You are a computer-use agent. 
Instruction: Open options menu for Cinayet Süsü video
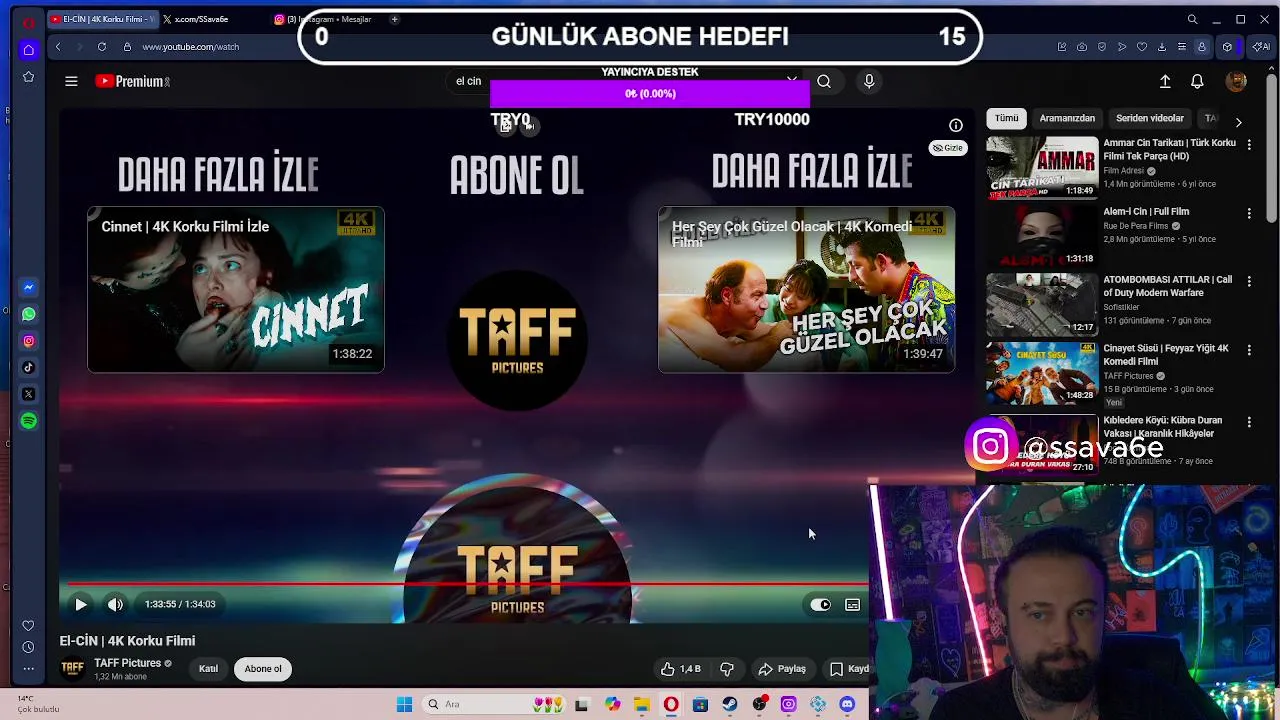tap(1249, 350)
